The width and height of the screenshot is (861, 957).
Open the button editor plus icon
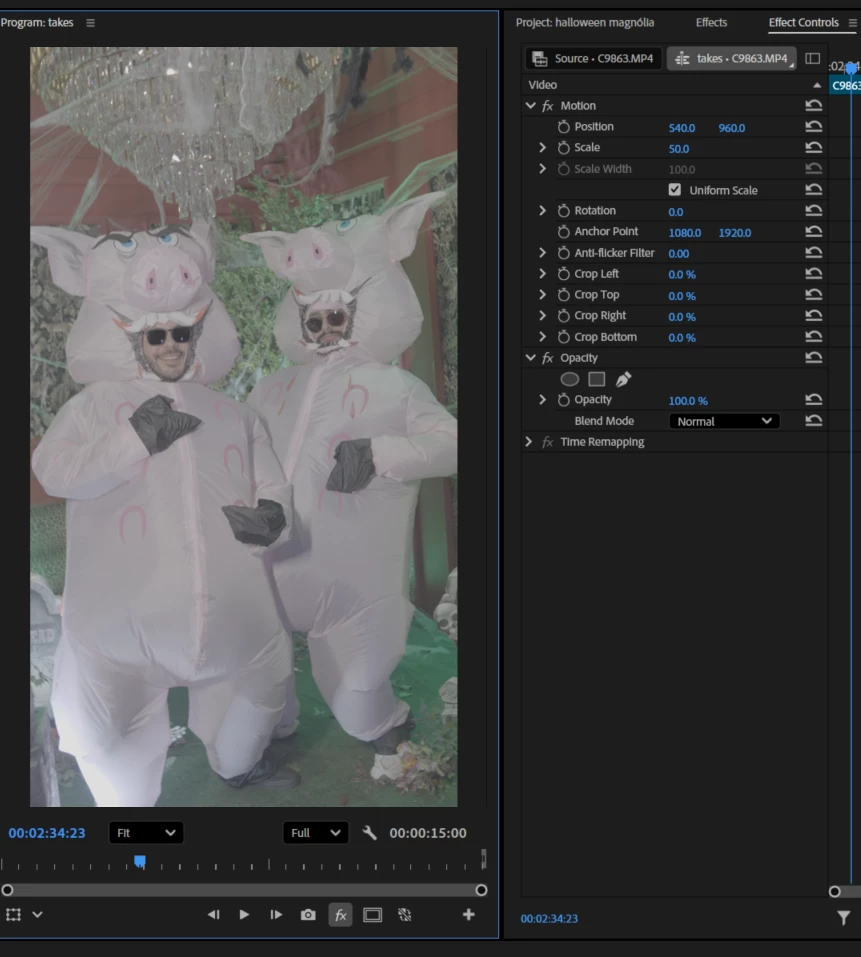(468, 914)
